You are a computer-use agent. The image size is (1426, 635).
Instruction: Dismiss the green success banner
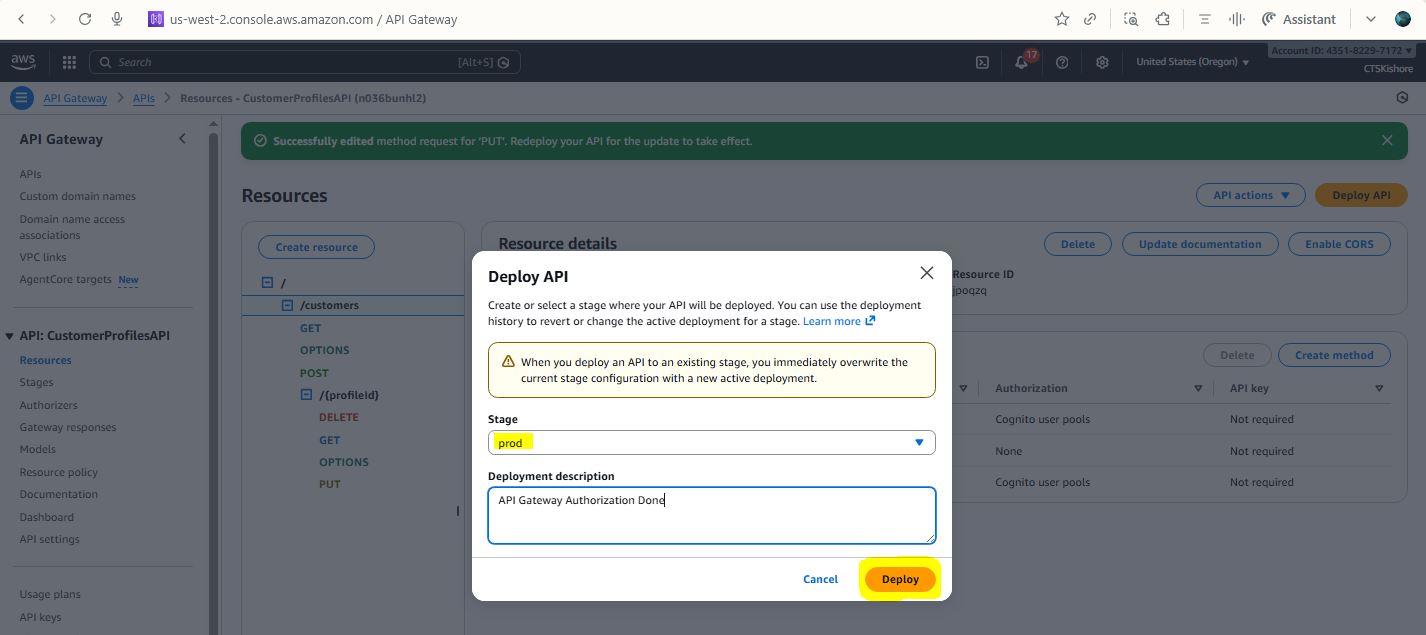1387,141
